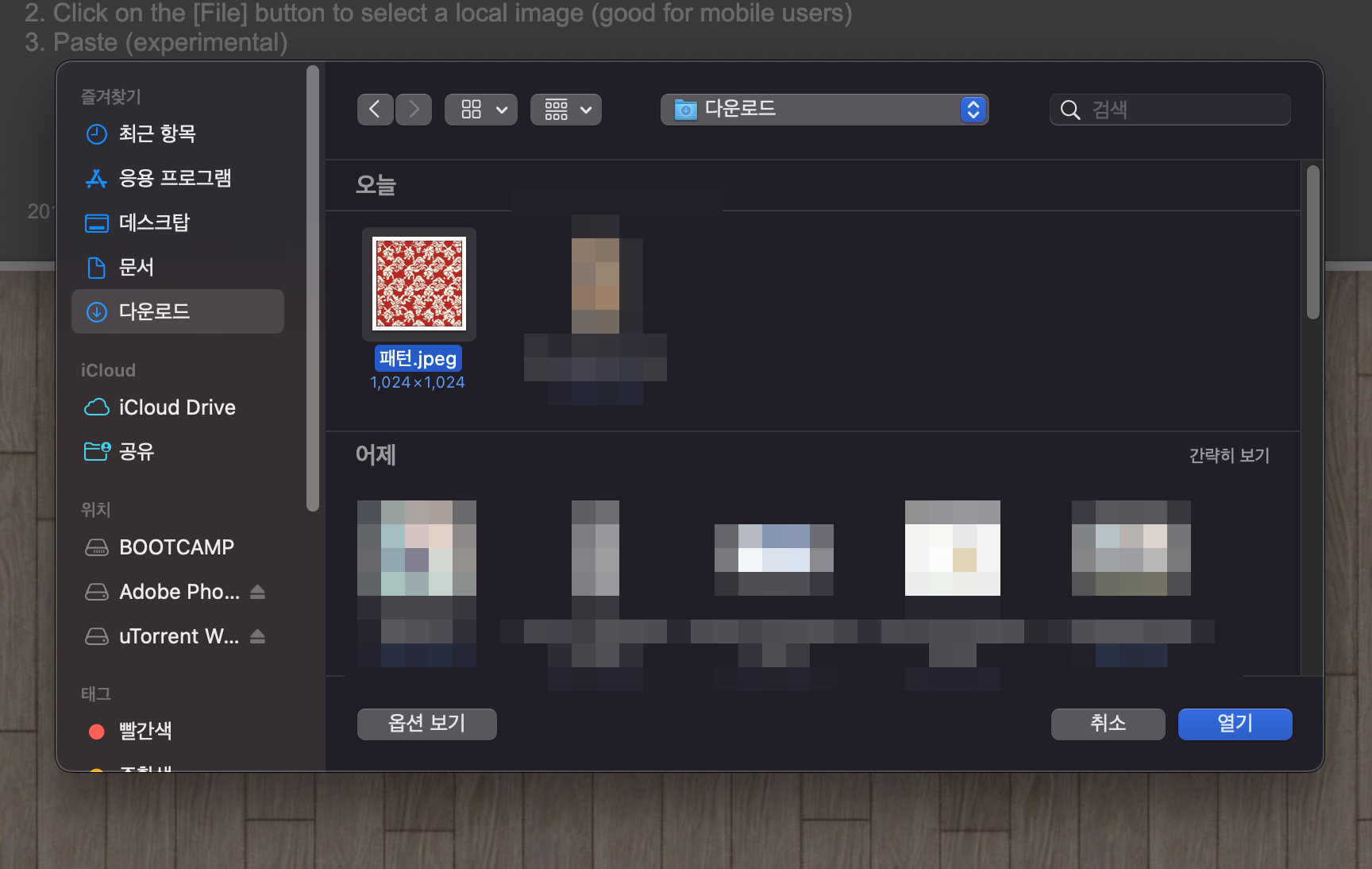Click the red tag color dot
Screen dimensions: 1372x869
[97, 732]
